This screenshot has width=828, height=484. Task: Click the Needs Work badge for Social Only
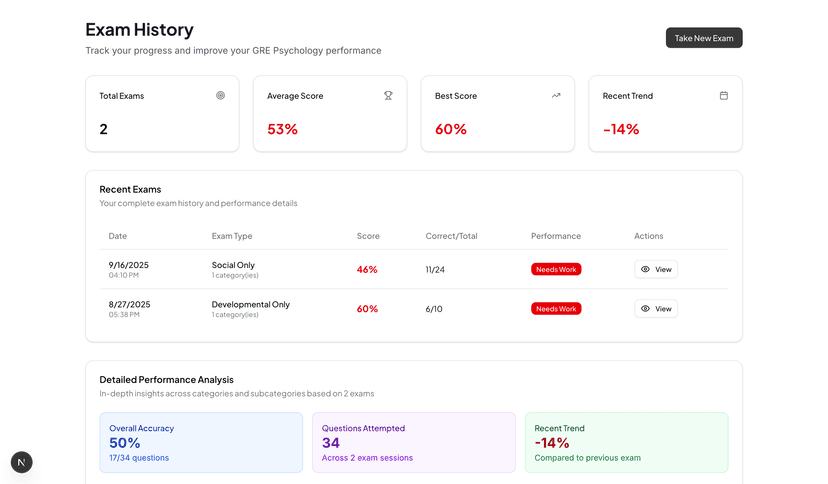pos(556,269)
